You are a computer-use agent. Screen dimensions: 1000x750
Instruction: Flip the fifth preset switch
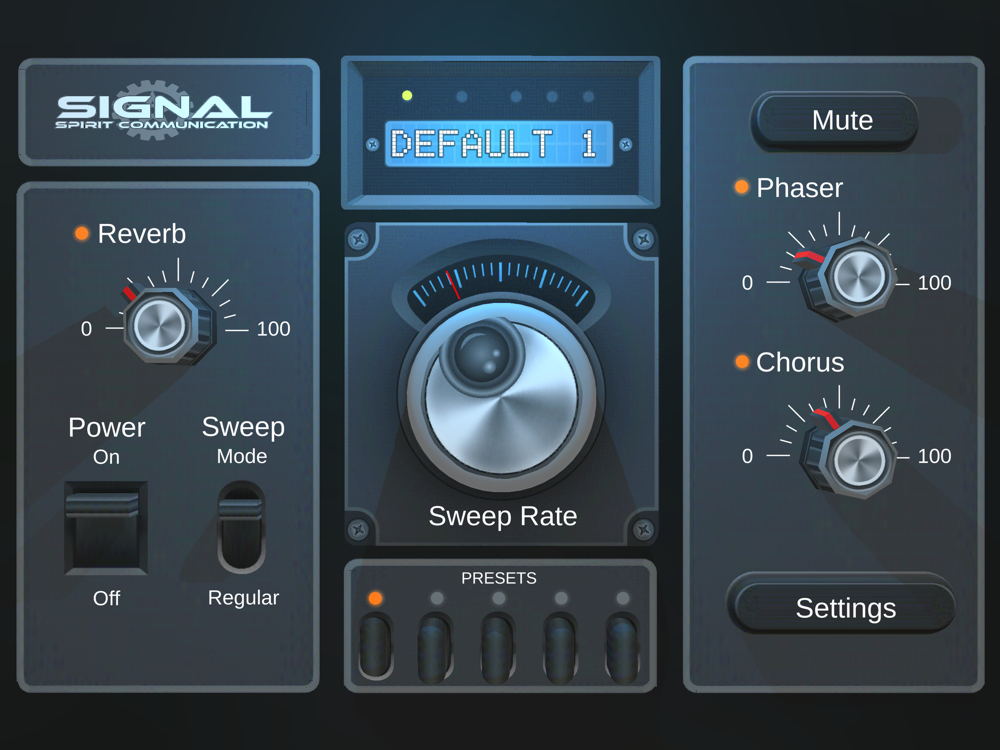click(x=622, y=648)
